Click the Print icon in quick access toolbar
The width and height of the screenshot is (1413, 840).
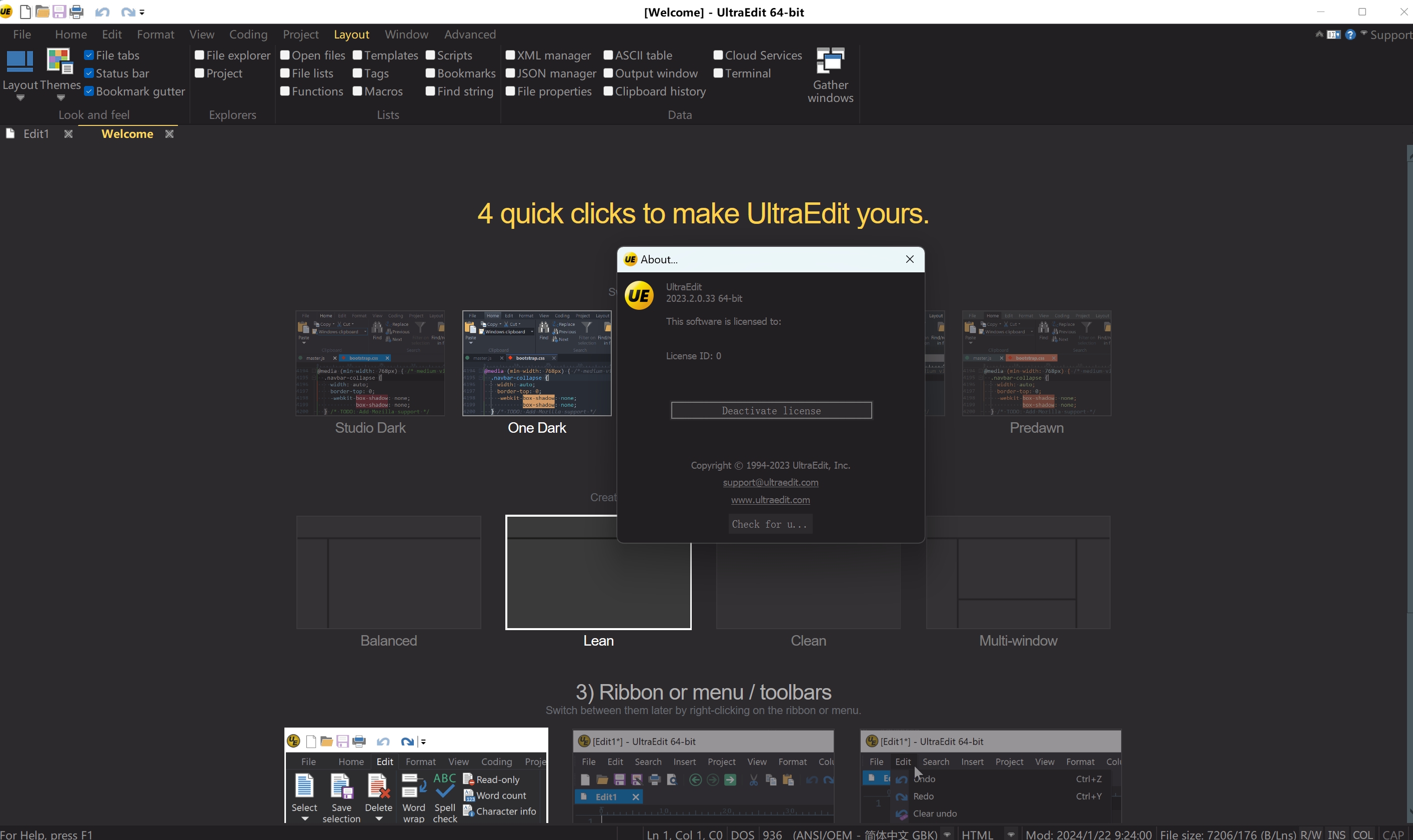pos(76,12)
